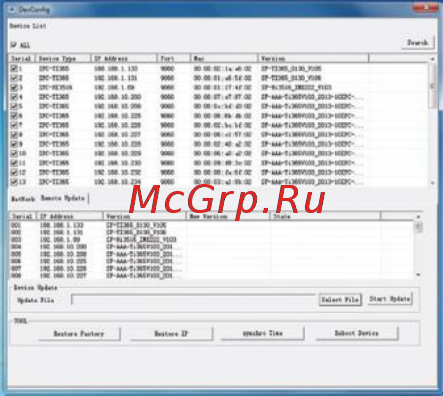Screen dimensions: 443x396
Task: Click the State column header
Action: click(325, 217)
